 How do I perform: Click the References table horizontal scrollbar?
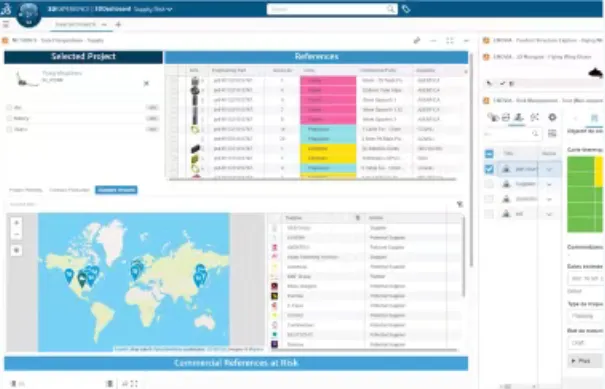(313, 179)
